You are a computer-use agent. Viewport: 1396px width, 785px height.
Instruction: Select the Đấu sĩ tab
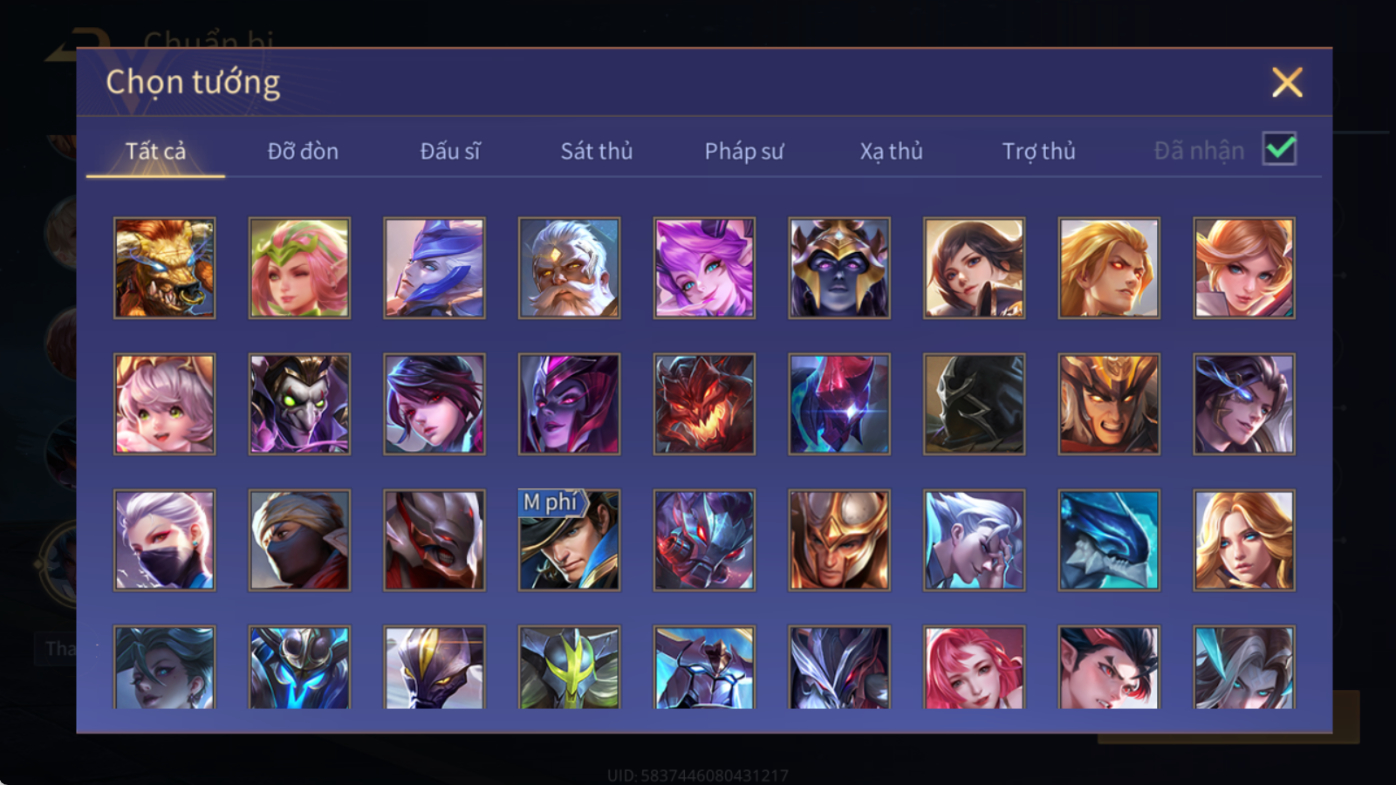click(450, 151)
